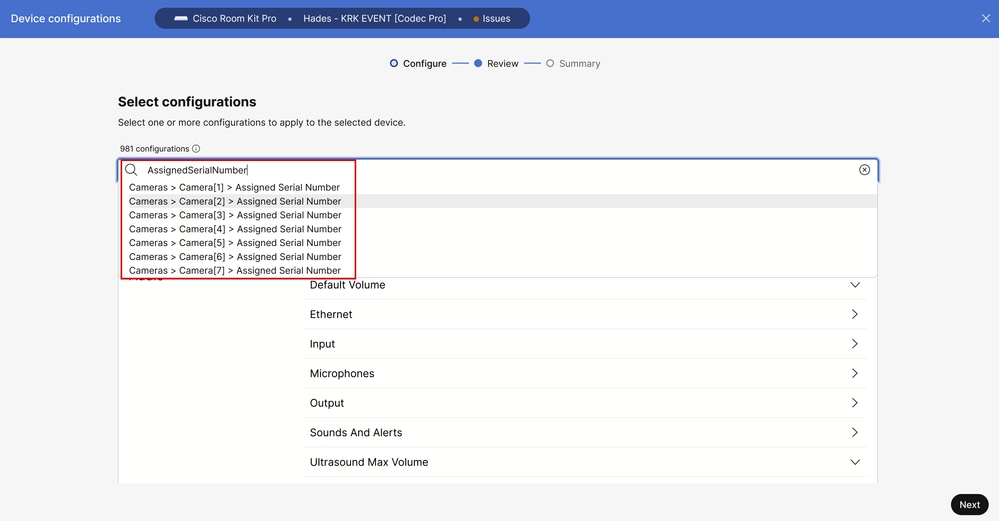Go to the Review step
Screen dimensions: 999x521
point(496,64)
